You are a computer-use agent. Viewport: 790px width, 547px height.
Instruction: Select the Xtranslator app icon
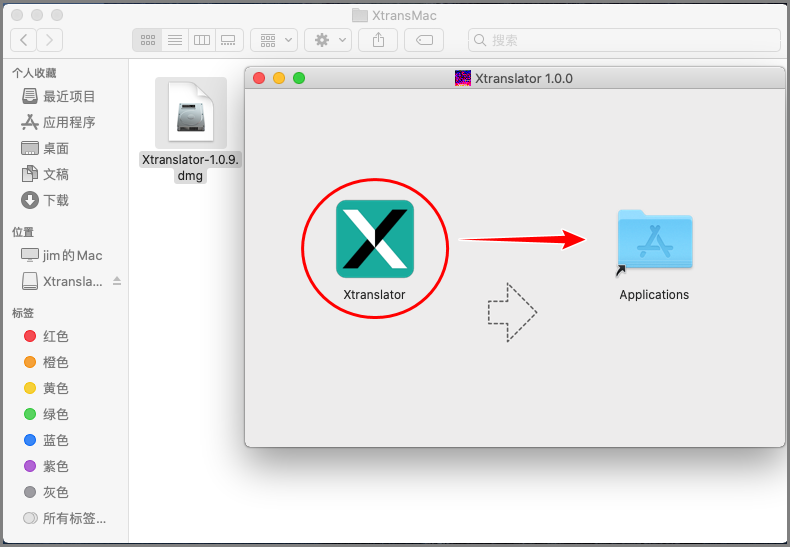coord(375,239)
